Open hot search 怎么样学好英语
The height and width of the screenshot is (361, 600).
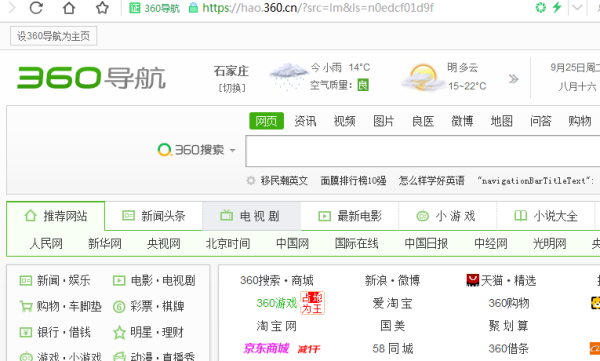(432, 180)
